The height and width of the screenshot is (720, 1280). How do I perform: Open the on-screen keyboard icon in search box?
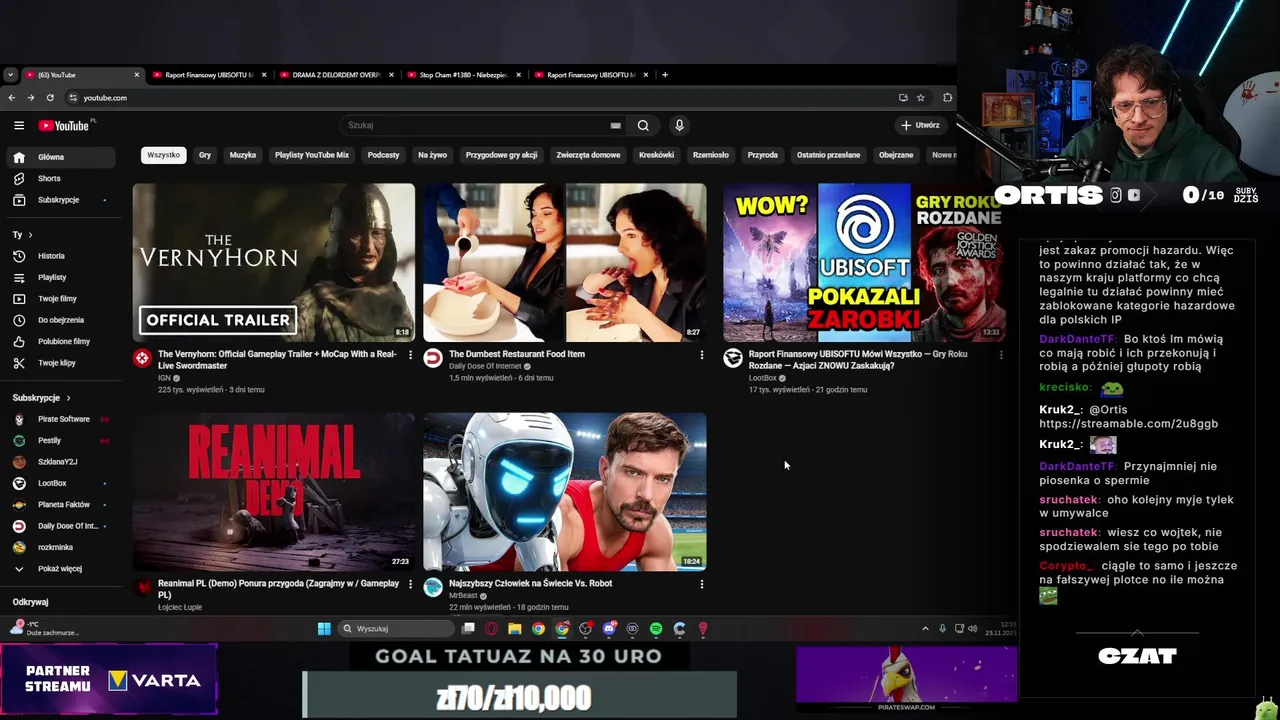(x=615, y=125)
